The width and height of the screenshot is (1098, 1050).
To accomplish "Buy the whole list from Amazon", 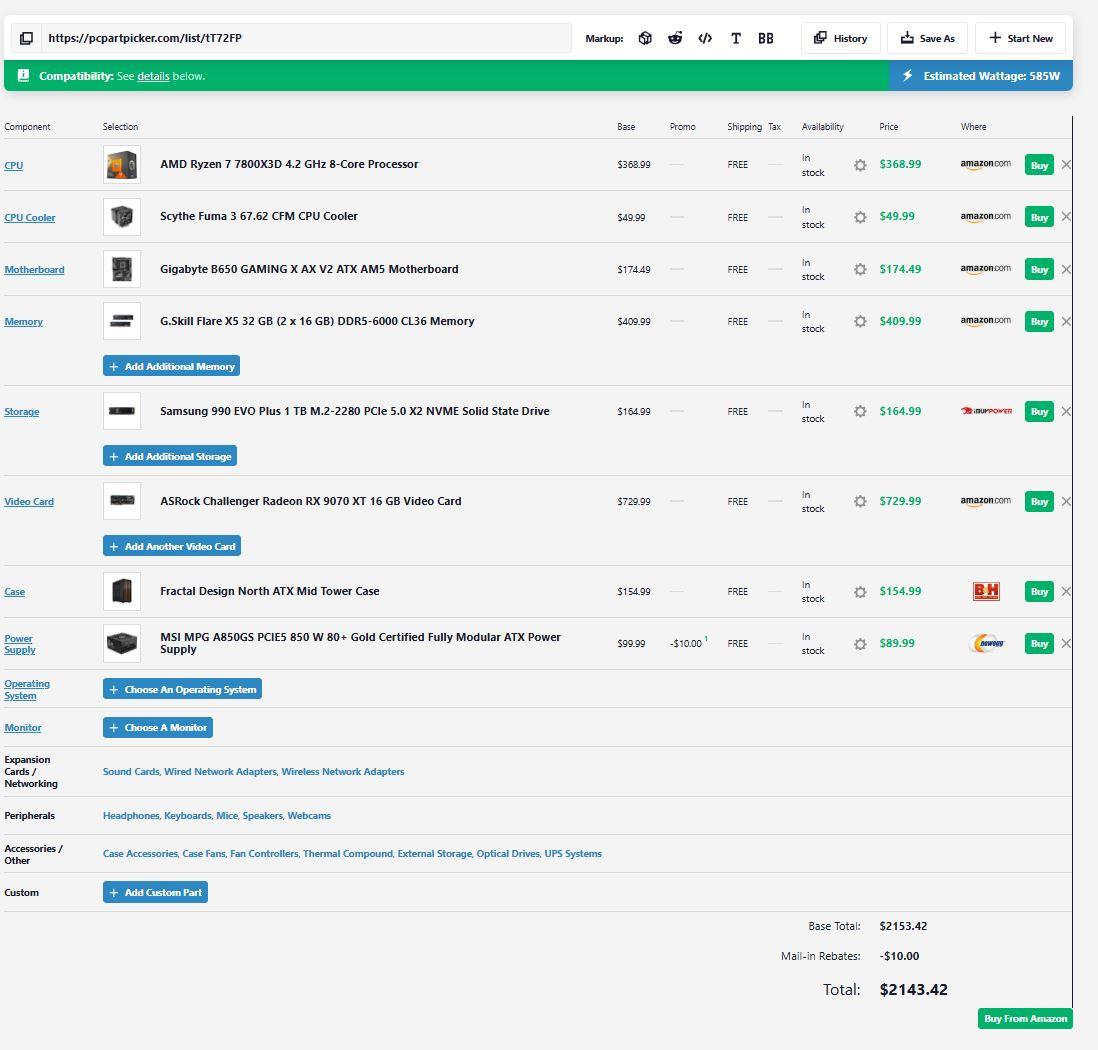I will (1025, 1018).
